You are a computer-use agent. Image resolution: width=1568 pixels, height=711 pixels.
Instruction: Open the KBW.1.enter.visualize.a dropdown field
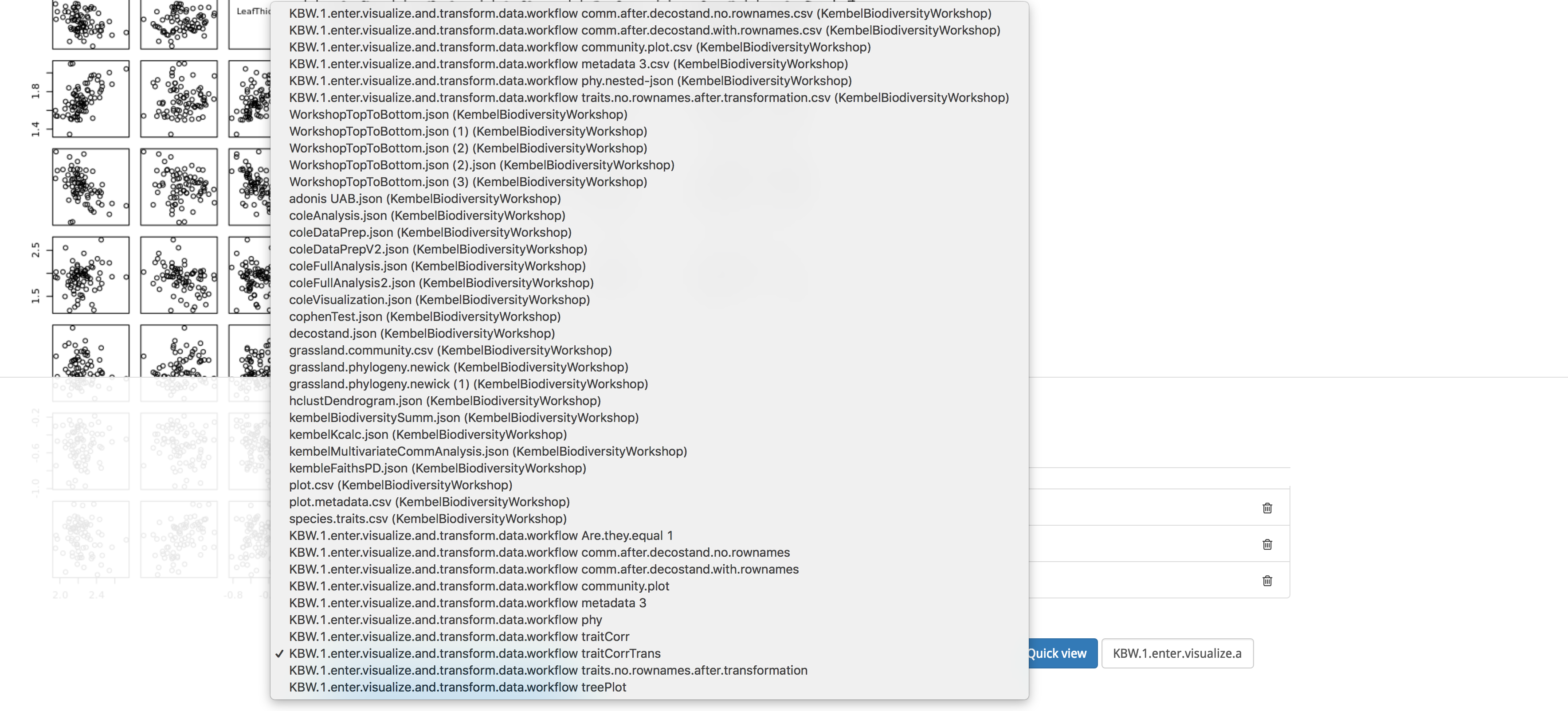click(x=1177, y=653)
